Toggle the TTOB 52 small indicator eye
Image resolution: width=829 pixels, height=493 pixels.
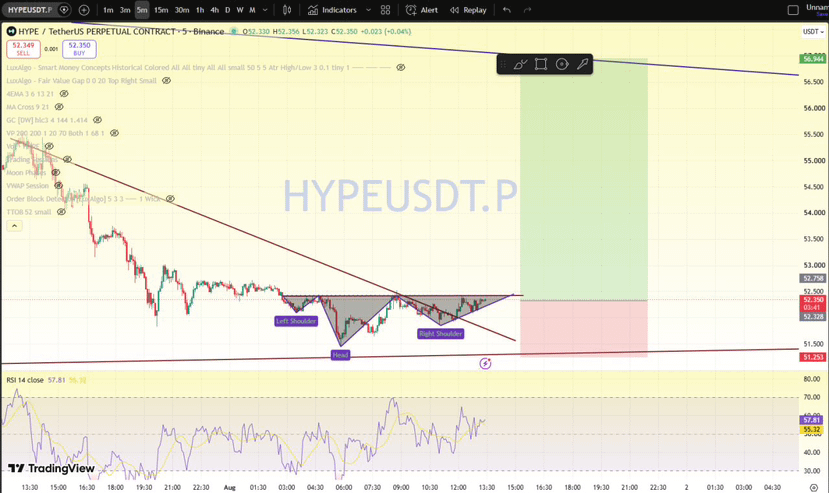click(x=61, y=212)
